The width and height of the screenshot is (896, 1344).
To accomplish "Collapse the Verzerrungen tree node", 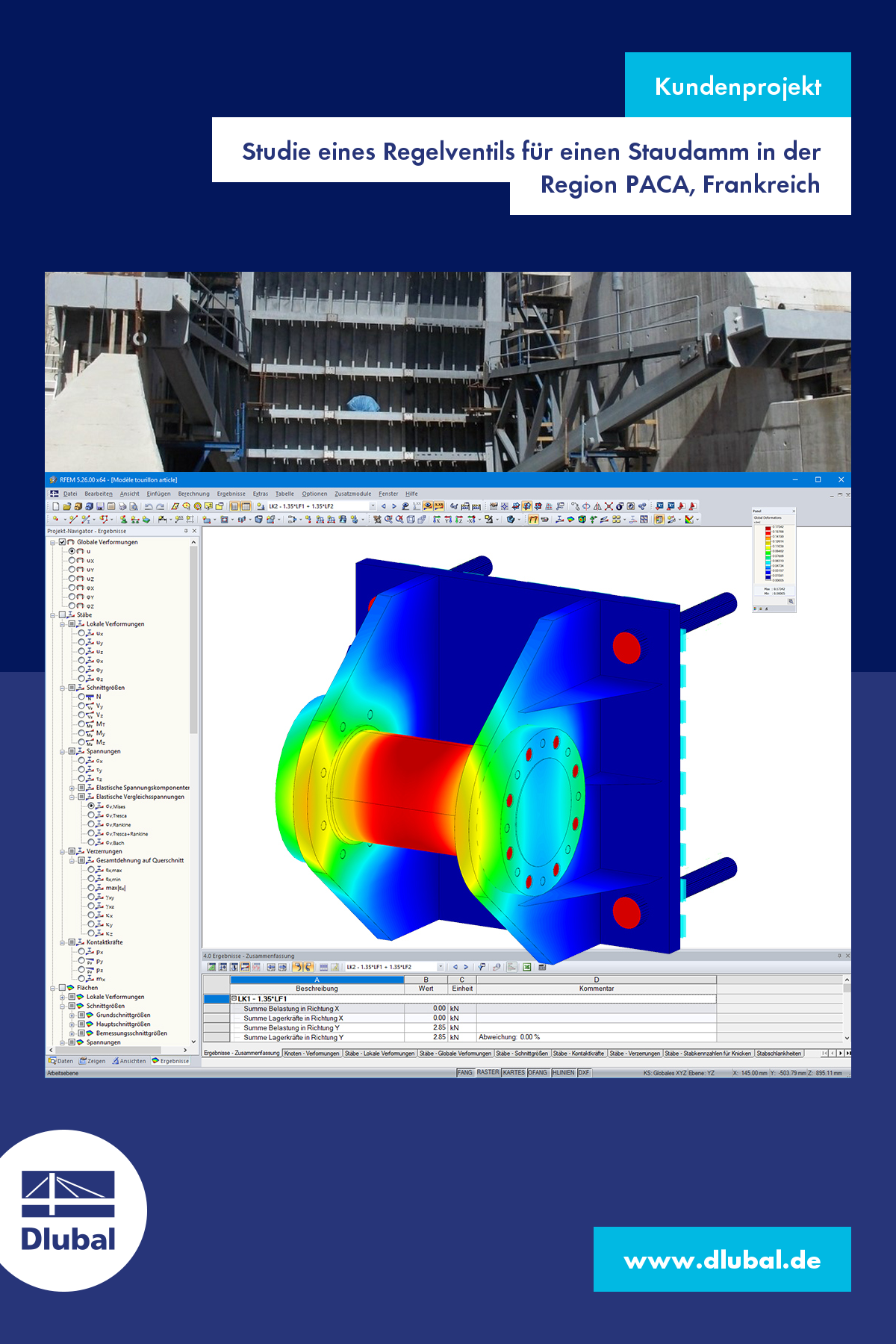I will [x=63, y=851].
